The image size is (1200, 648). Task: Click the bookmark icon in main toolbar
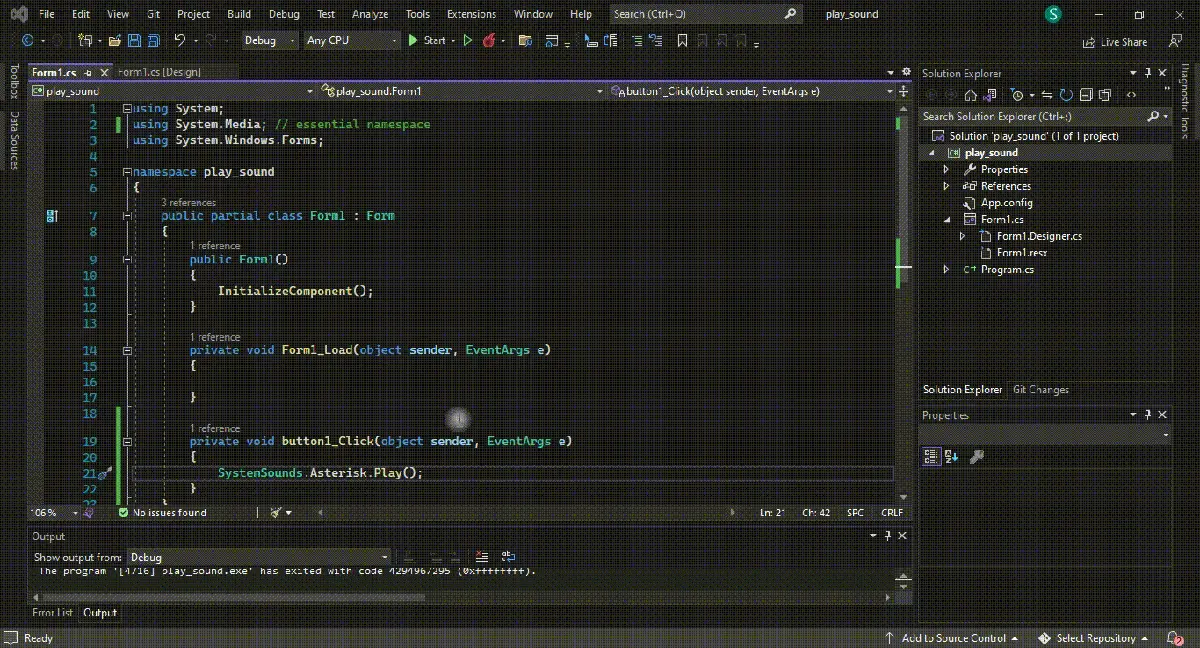(x=682, y=41)
